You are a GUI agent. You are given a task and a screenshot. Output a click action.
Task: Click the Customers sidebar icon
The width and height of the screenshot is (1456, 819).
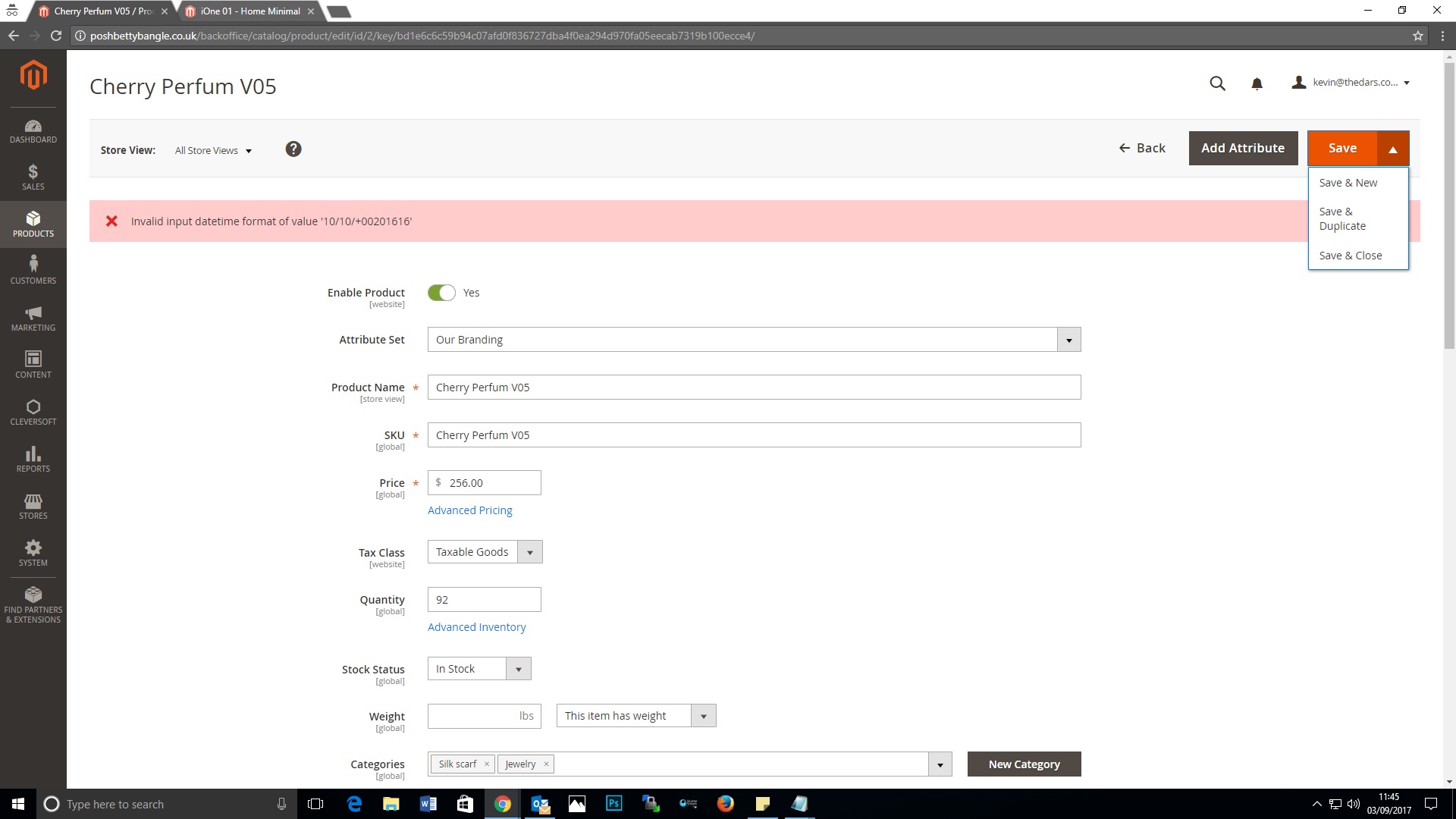click(x=33, y=269)
